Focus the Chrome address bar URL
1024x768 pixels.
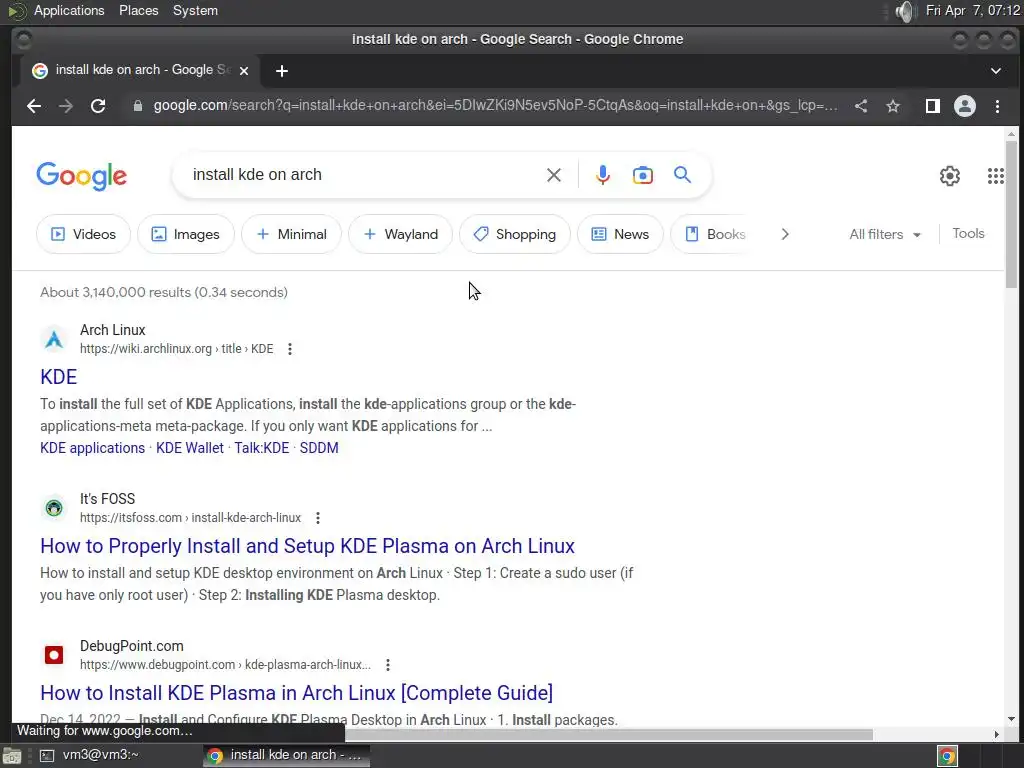pyautogui.click(x=495, y=106)
